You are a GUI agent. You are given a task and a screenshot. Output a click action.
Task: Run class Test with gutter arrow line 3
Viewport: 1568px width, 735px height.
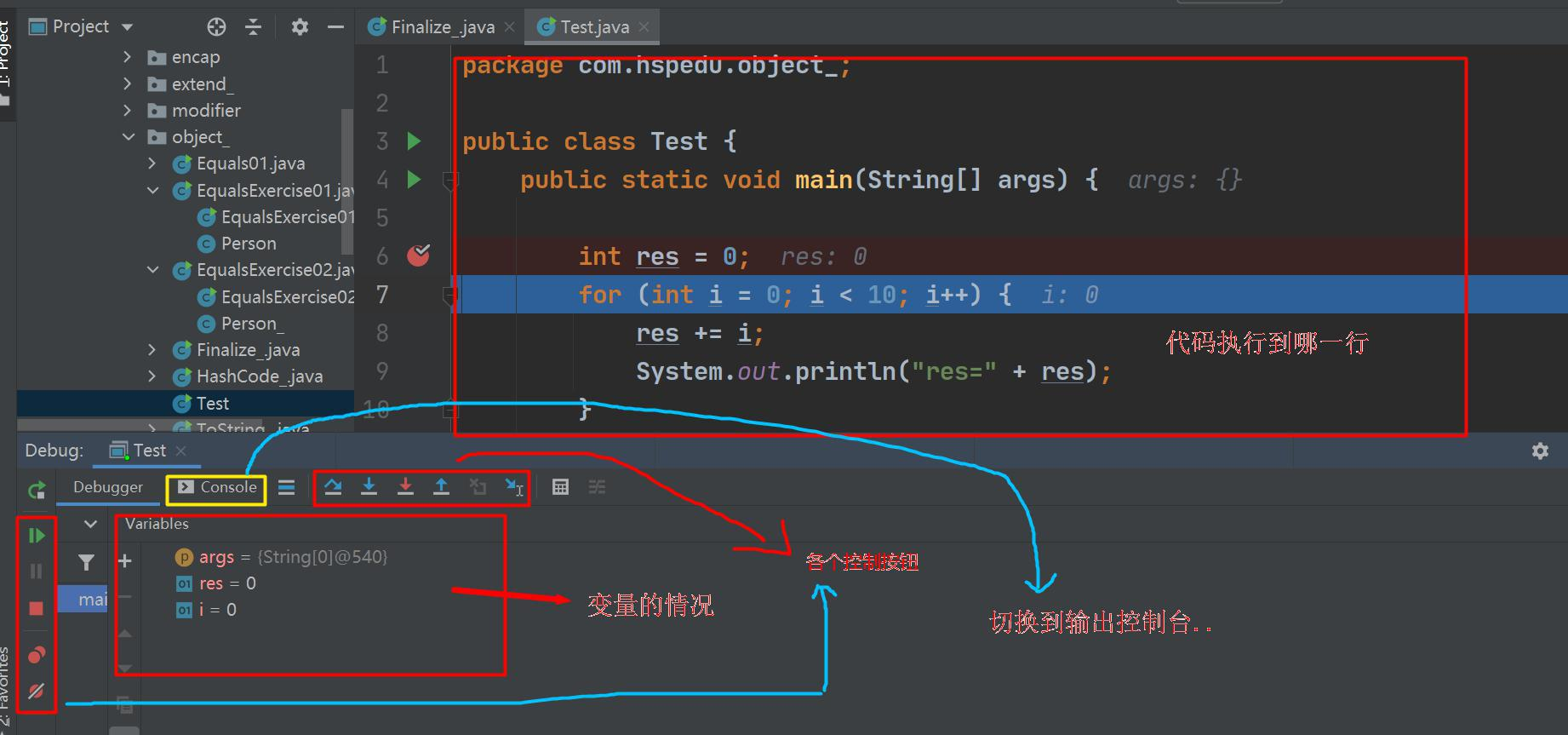point(414,141)
